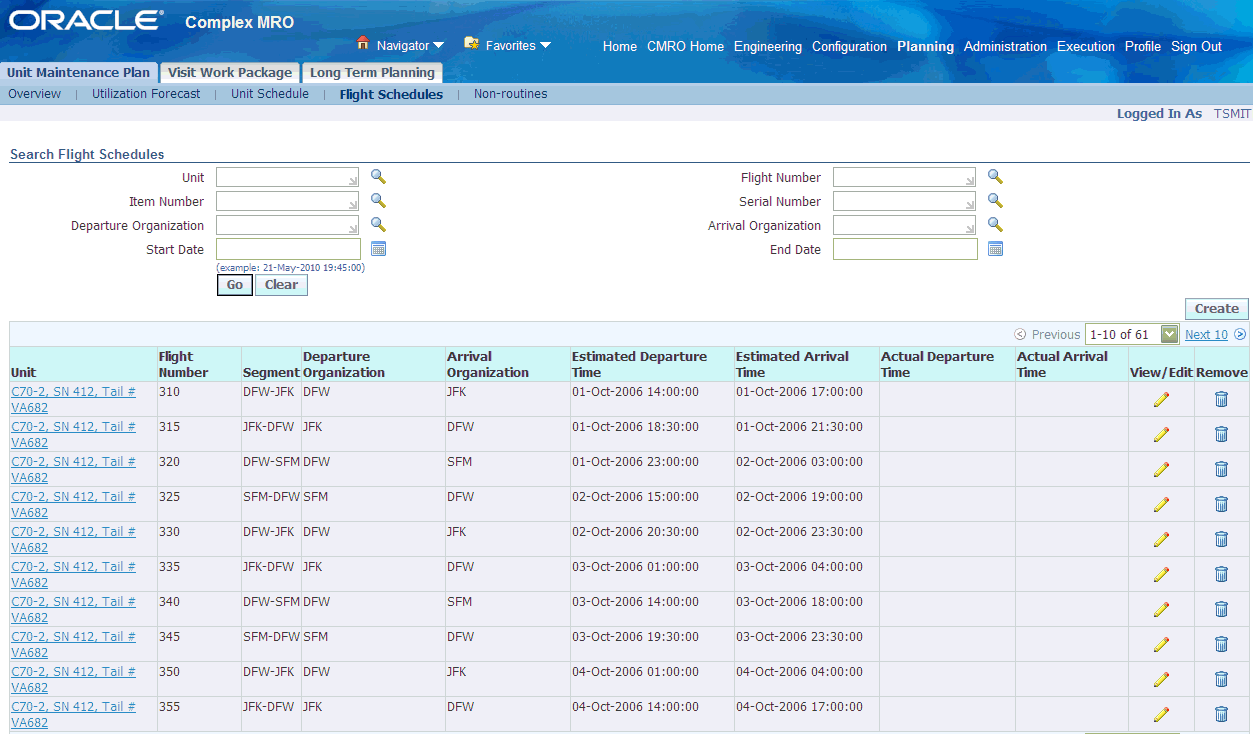Click the Arrival Organization search magnifier
The height and width of the screenshot is (735, 1253).
tap(995, 225)
